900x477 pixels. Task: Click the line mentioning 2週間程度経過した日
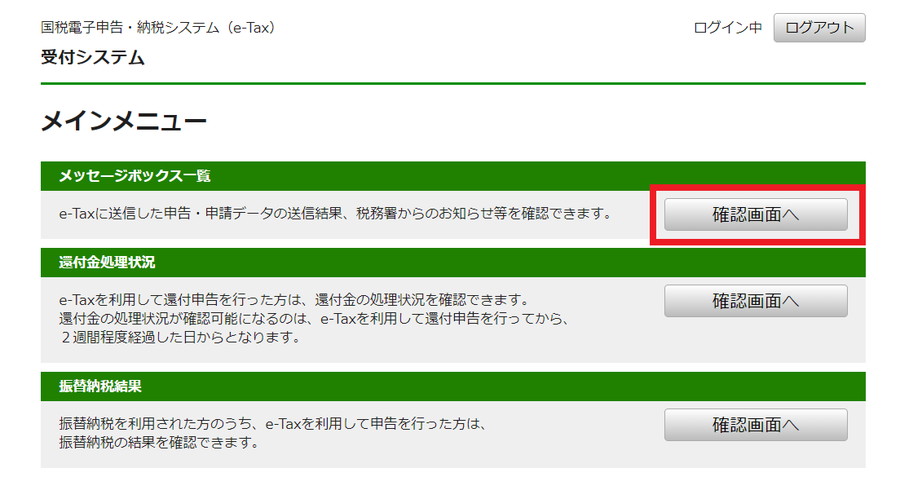tap(180, 338)
